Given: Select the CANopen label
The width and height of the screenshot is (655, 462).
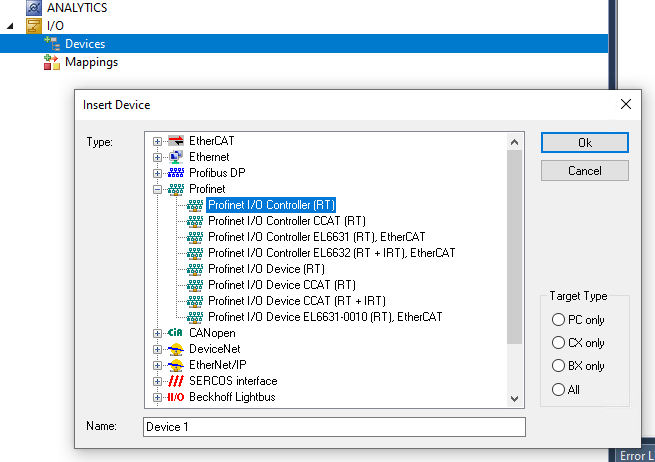Looking at the screenshot, I should pyautogui.click(x=212, y=333).
